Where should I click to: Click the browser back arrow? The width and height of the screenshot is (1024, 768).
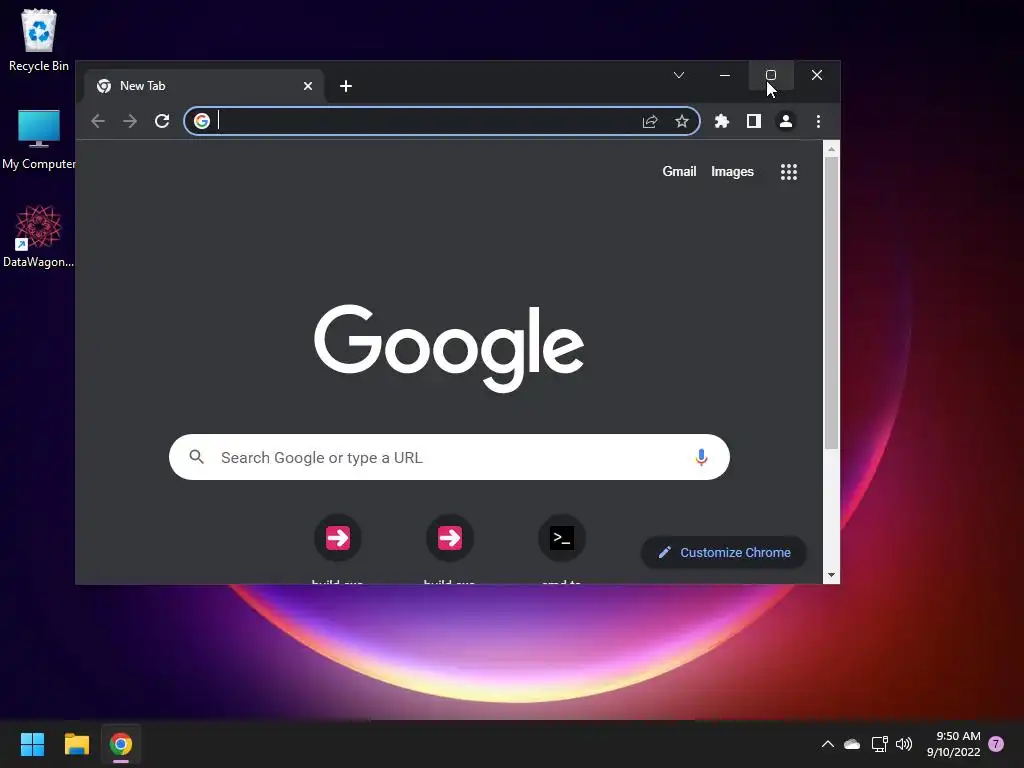coord(98,121)
